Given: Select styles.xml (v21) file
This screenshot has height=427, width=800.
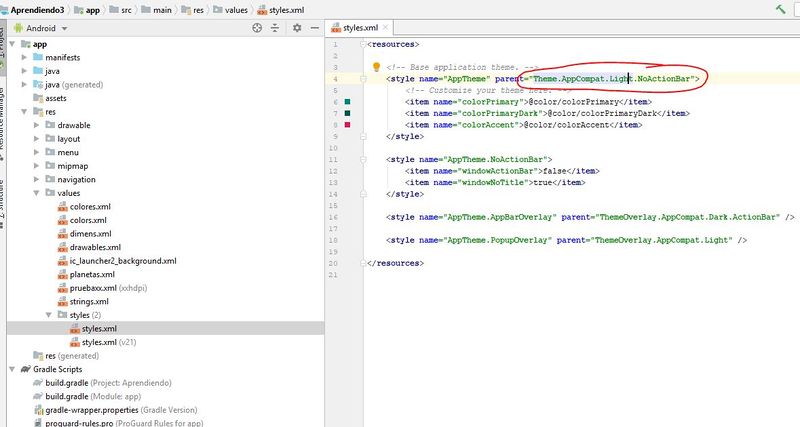Looking at the screenshot, I should click(103, 342).
